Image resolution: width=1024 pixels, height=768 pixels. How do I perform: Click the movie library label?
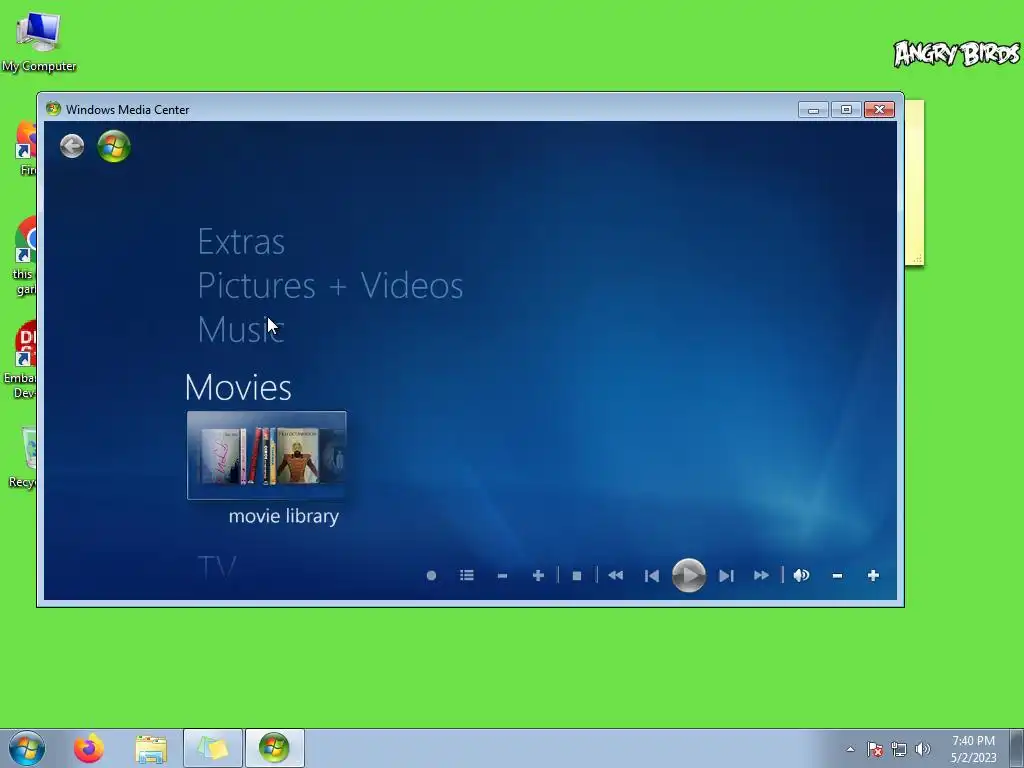click(x=283, y=516)
